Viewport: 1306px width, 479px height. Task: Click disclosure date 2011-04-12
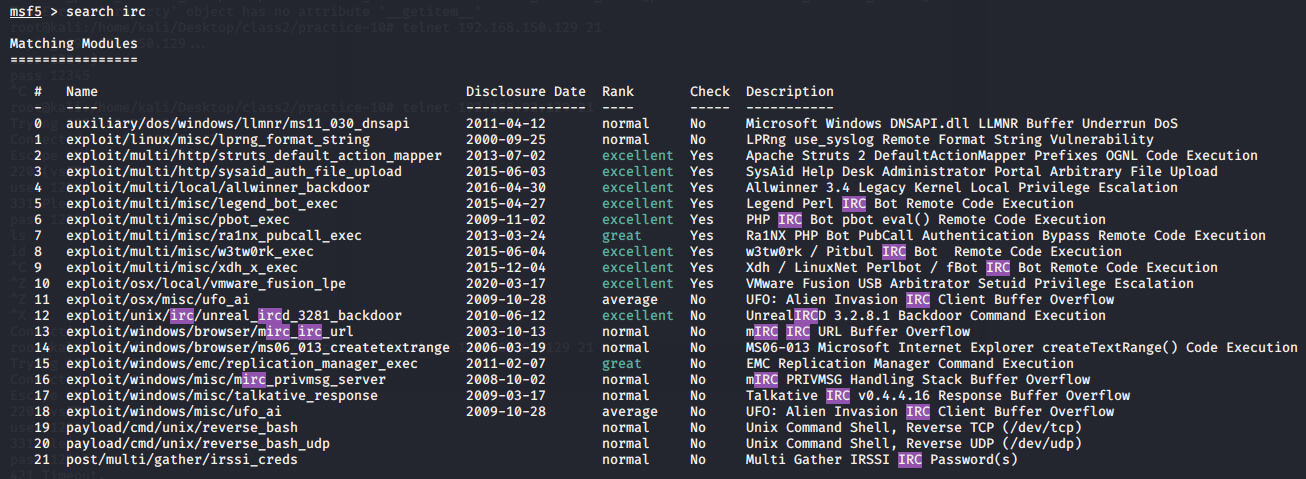[506, 124]
